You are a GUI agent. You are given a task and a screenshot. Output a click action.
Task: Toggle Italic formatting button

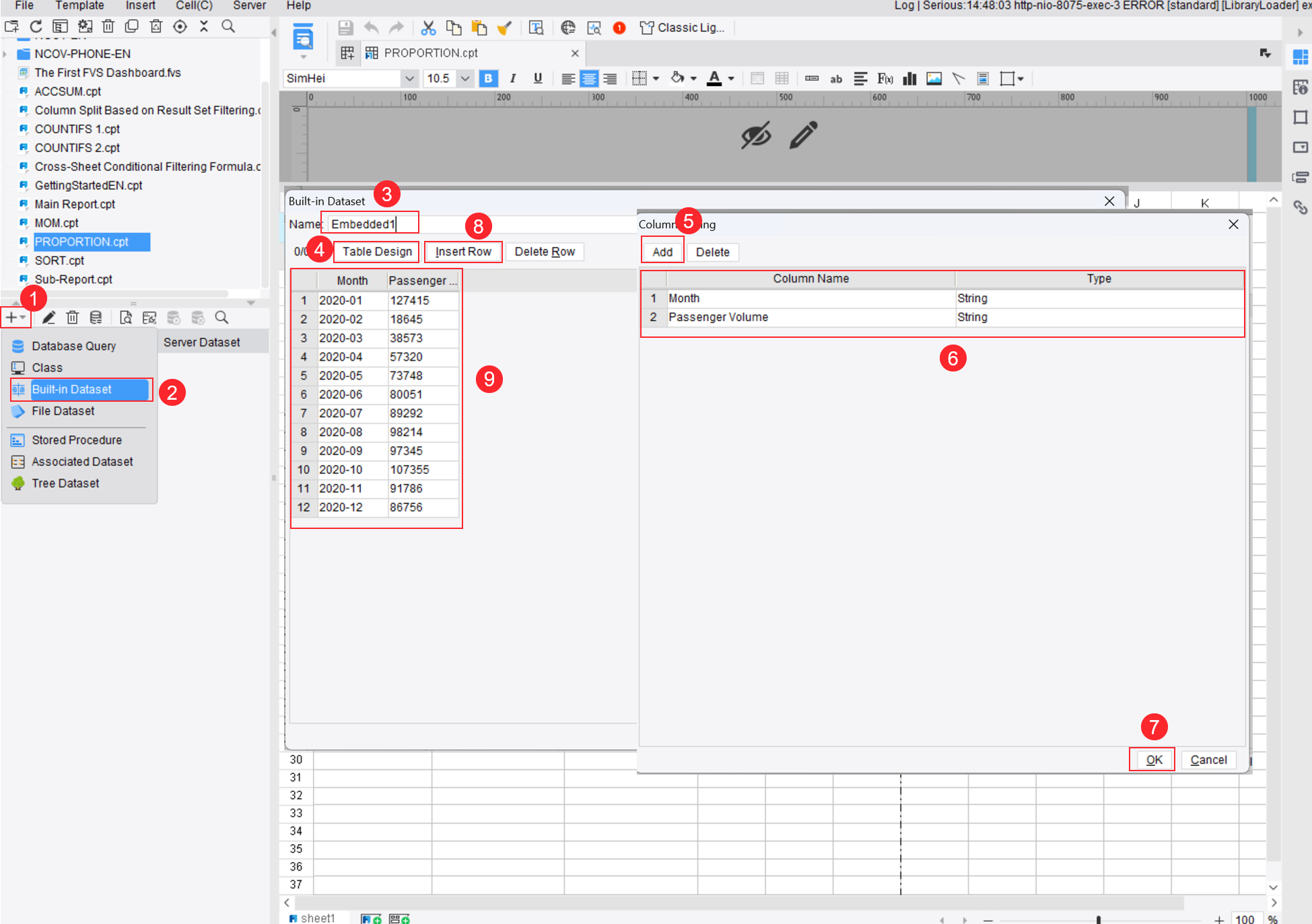[513, 79]
